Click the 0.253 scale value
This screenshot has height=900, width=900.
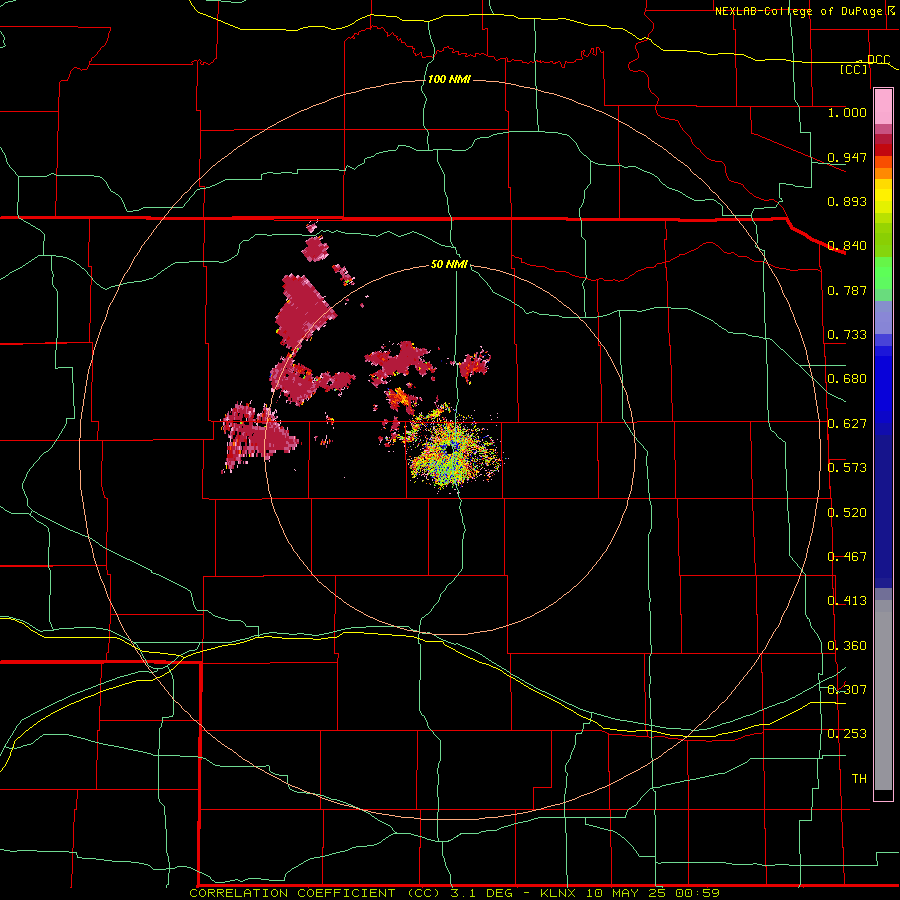click(847, 734)
